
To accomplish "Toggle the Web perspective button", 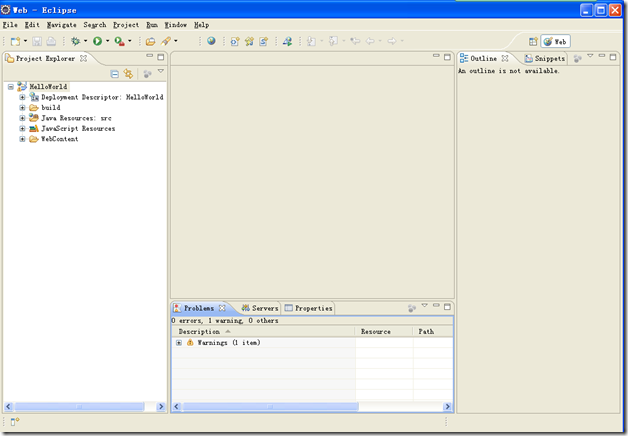I will click(x=555, y=41).
